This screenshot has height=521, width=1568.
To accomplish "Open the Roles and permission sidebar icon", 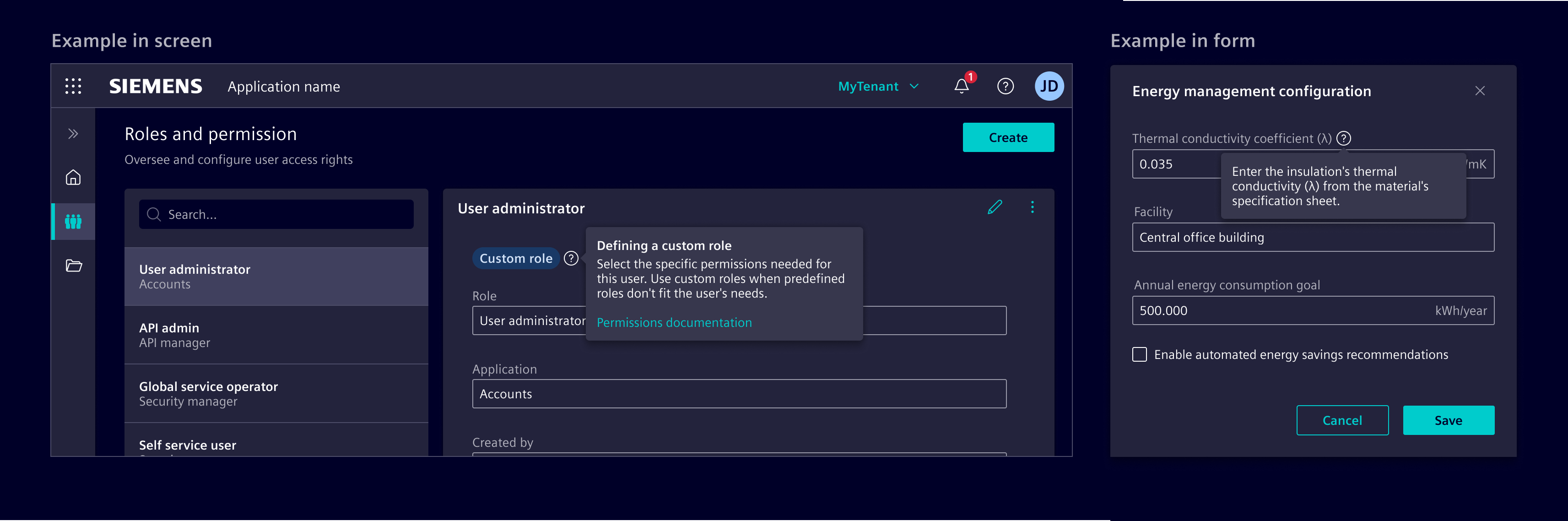I will pyautogui.click(x=72, y=222).
